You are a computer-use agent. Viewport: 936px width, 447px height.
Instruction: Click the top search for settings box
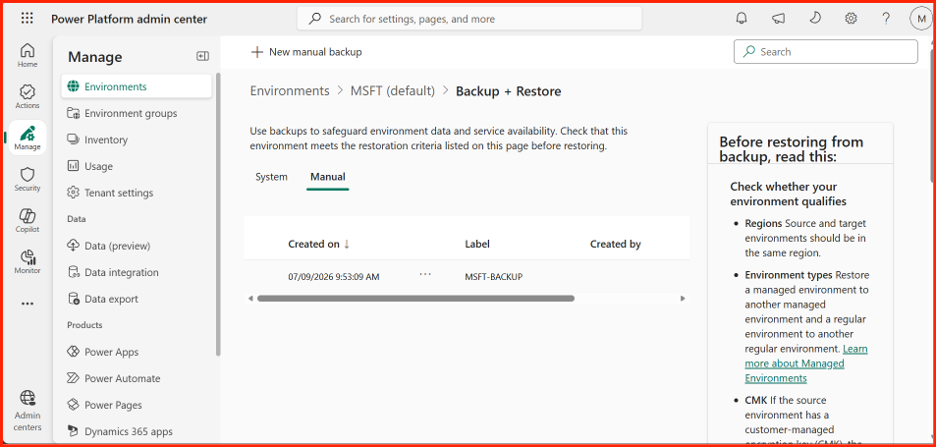tap(469, 19)
